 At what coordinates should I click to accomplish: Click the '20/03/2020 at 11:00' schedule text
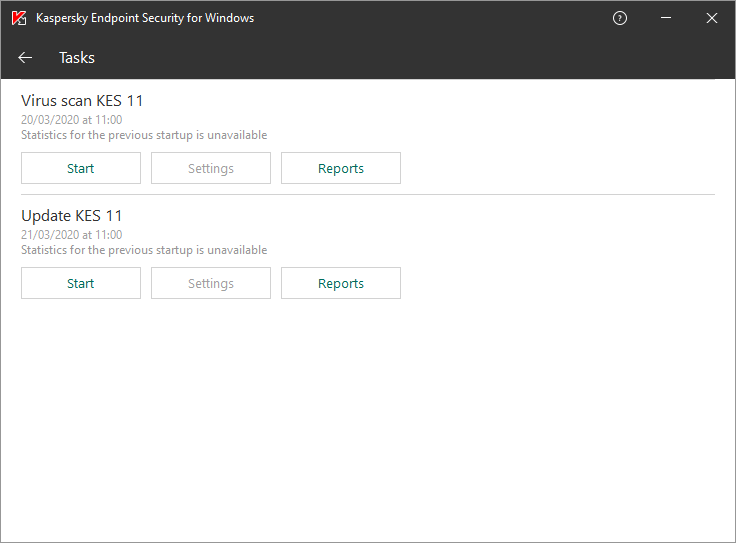[x=72, y=120]
